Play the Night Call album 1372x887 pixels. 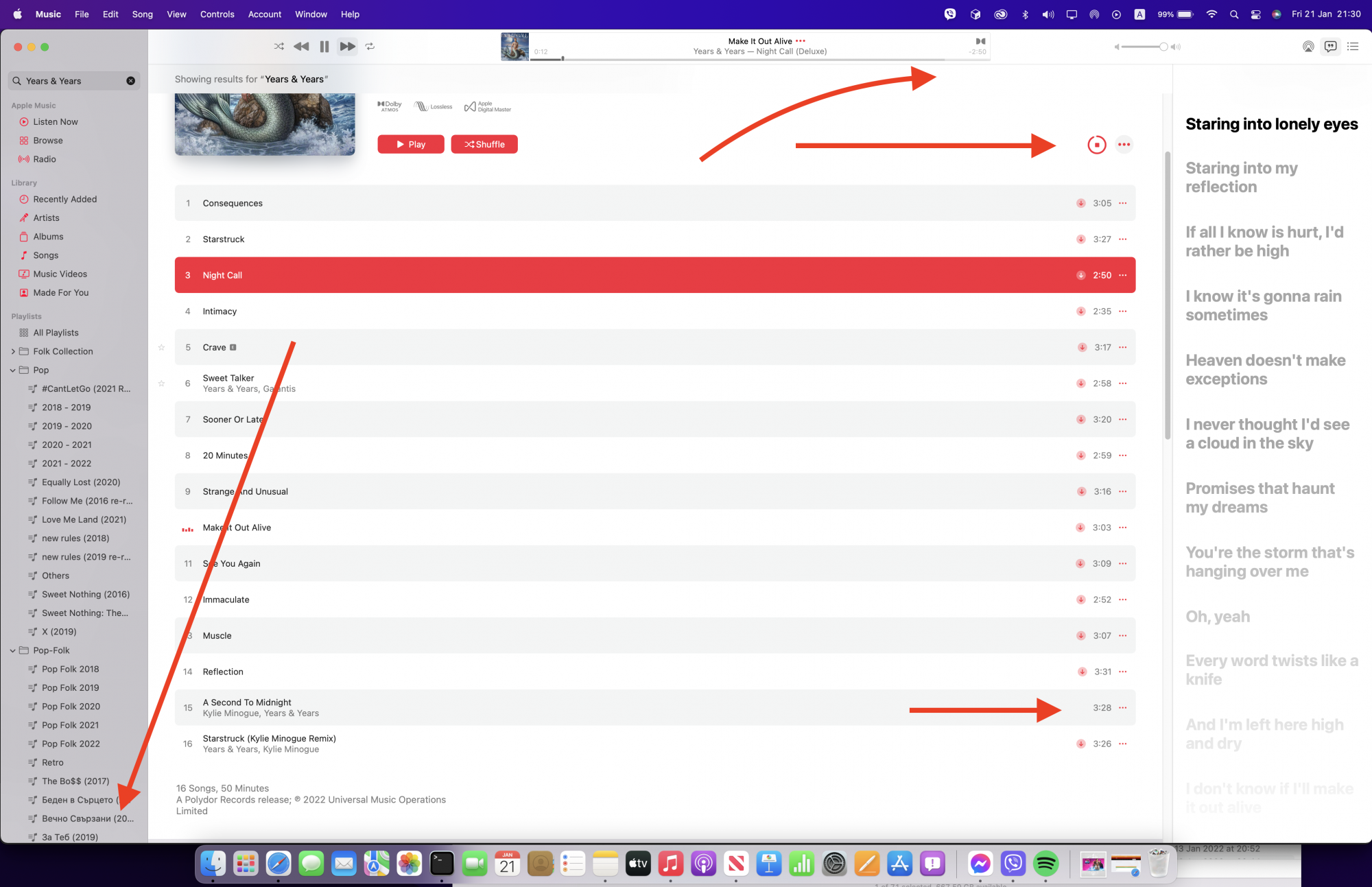click(411, 144)
